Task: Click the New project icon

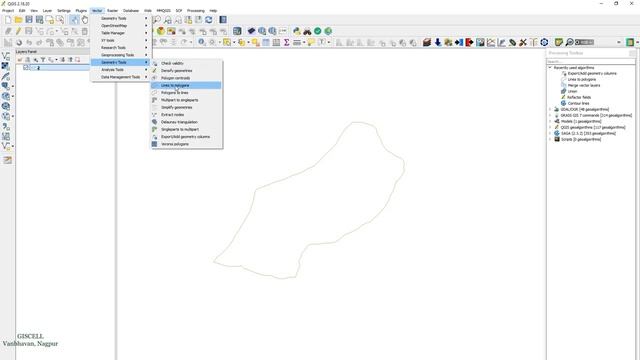Action: [x=8, y=20]
